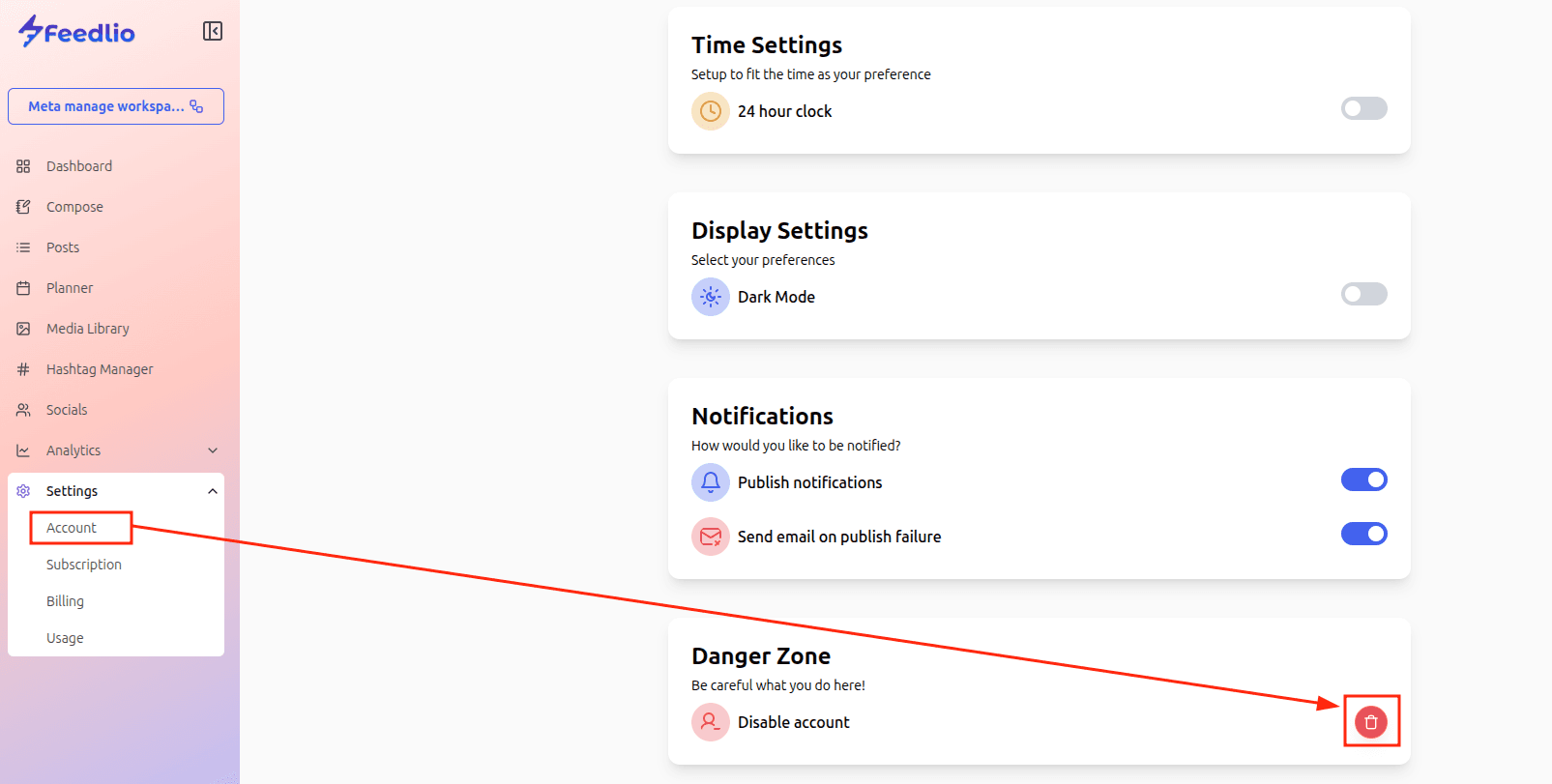
Task: Click the Dashboard grid icon
Action: click(23, 166)
